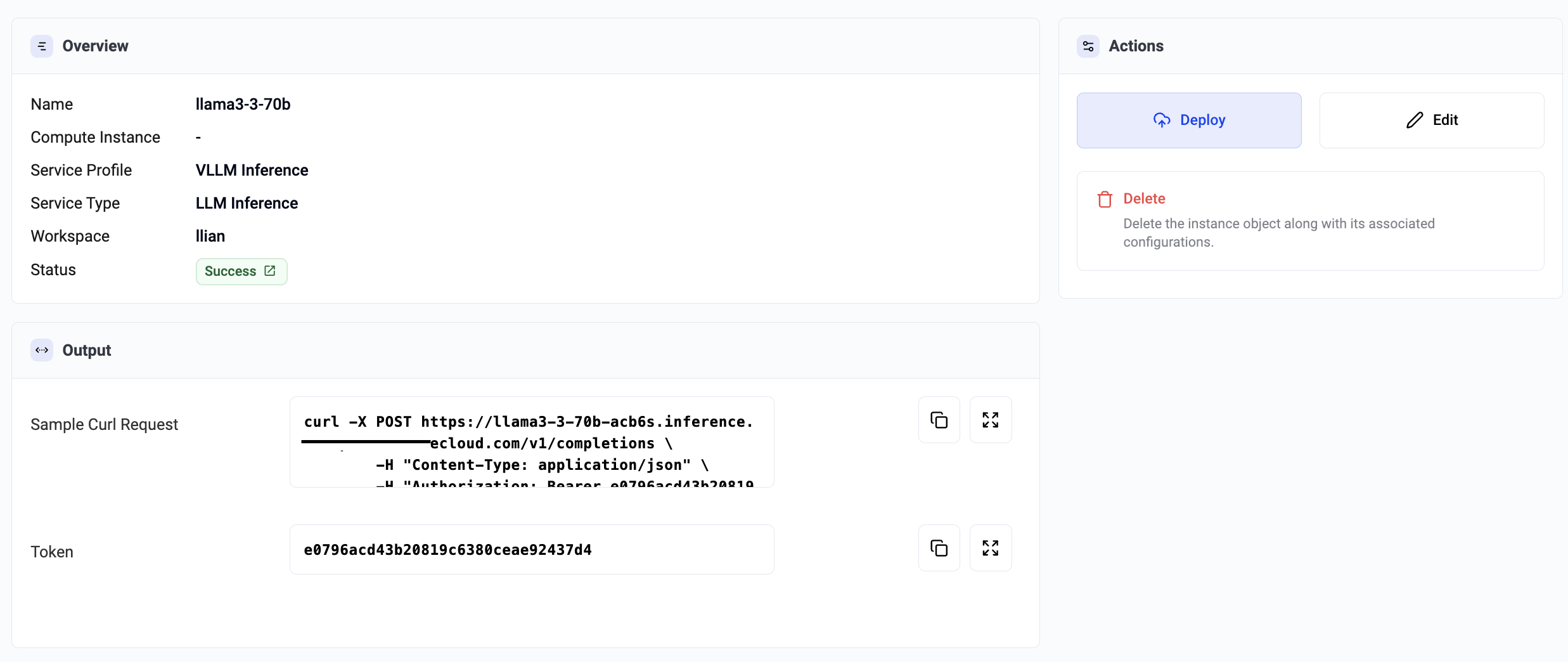The width and height of the screenshot is (1568, 662).
Task: Copy the token value to clipboard
Action: tap(939, 548)
